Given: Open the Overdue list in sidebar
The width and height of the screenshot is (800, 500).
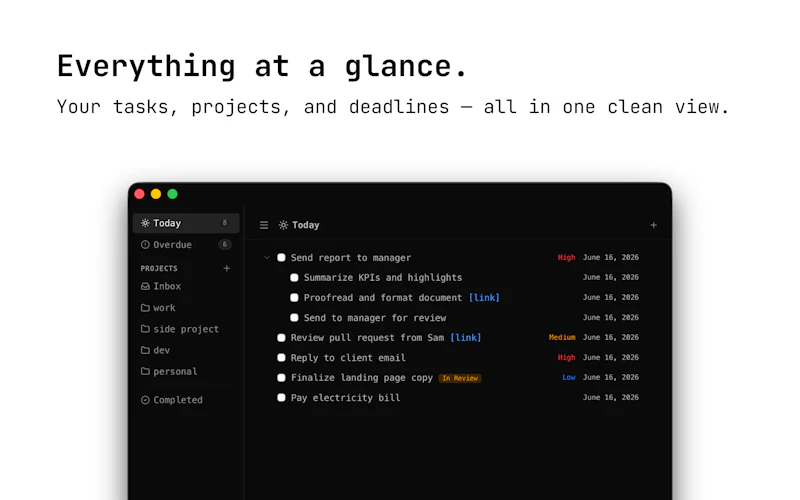Looking at the screenshot, I should (186, 244).
